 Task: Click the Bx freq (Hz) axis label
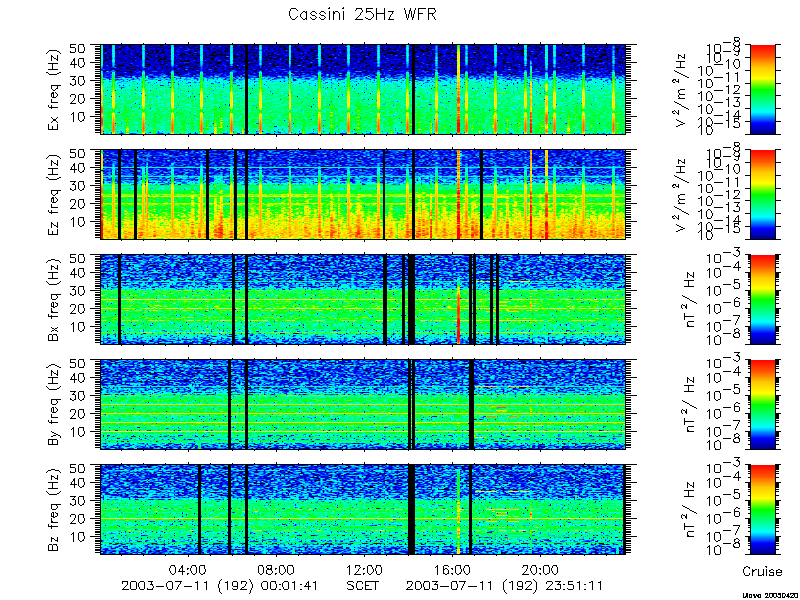[55, 299]
